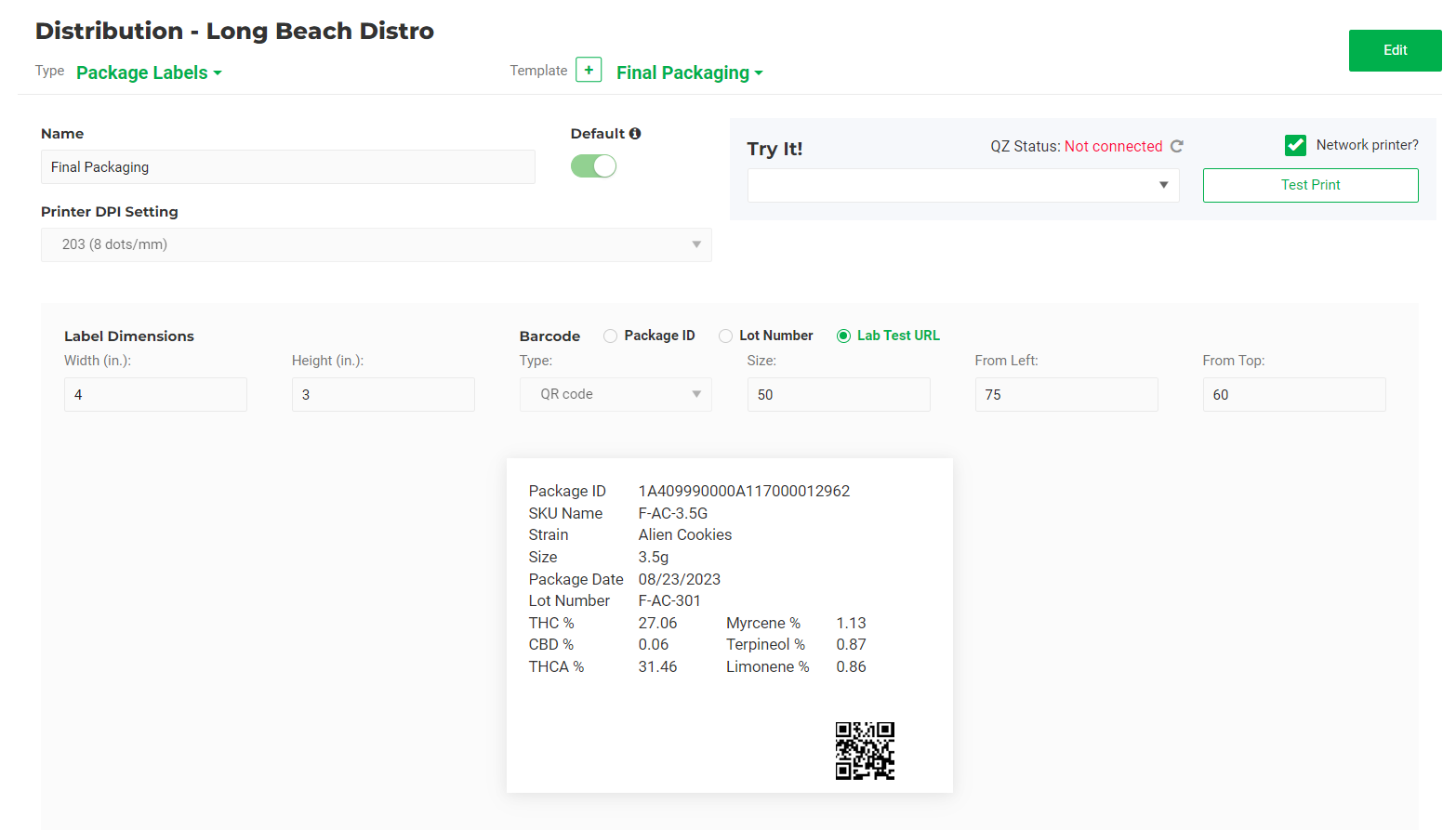The image size is (1456, 830).
Task: Refresh the QZ connection status
Action: point(1178,146)
